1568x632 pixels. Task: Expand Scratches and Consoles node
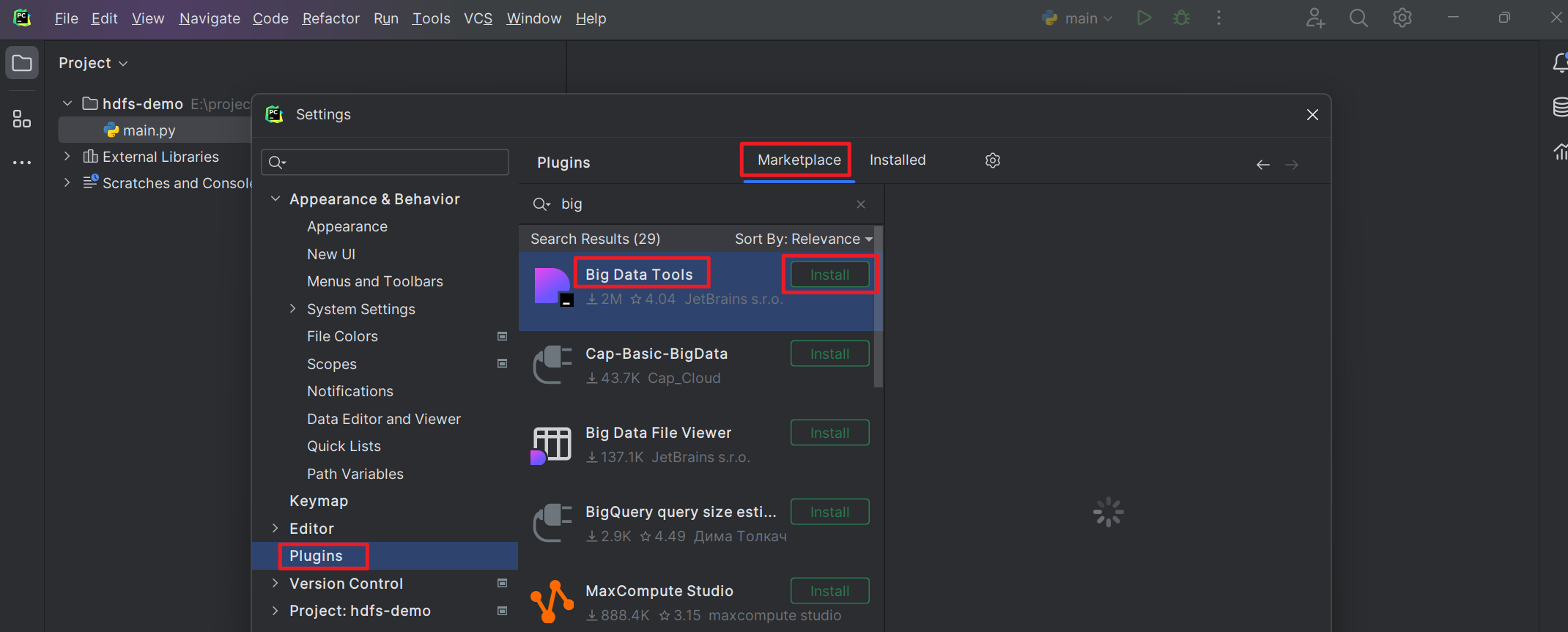[67, 182]
